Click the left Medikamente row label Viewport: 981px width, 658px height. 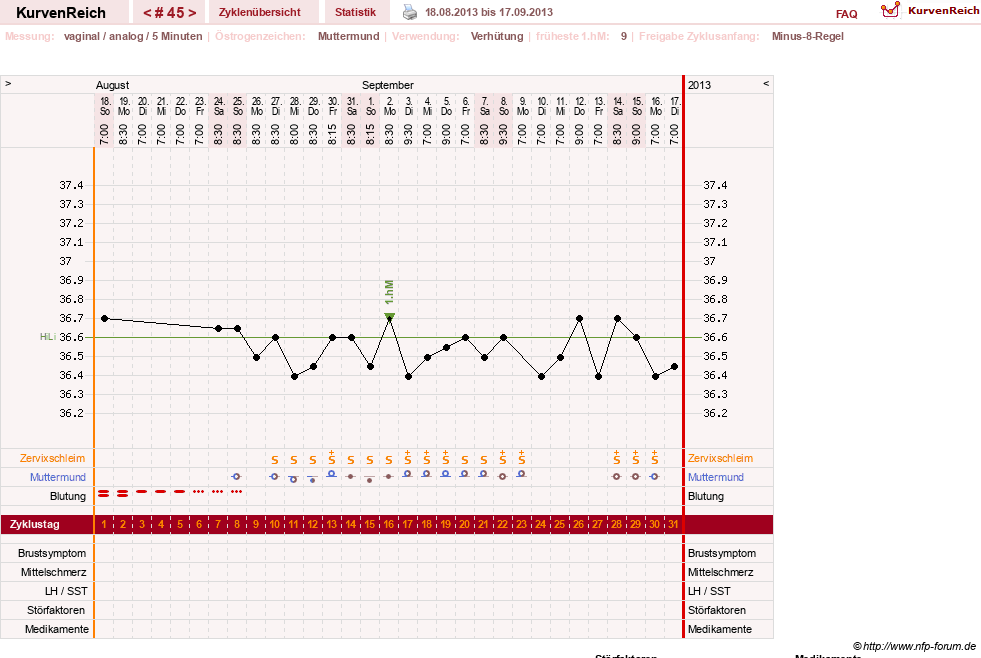(x=57, y=629)
